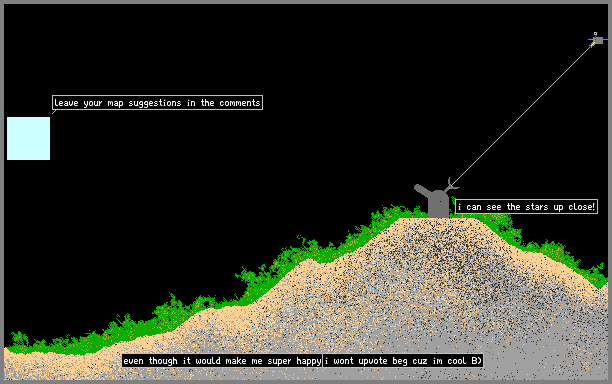Screen dimensions: 612x384
Task: Click the light blue square block
Action: pos(28,138)
